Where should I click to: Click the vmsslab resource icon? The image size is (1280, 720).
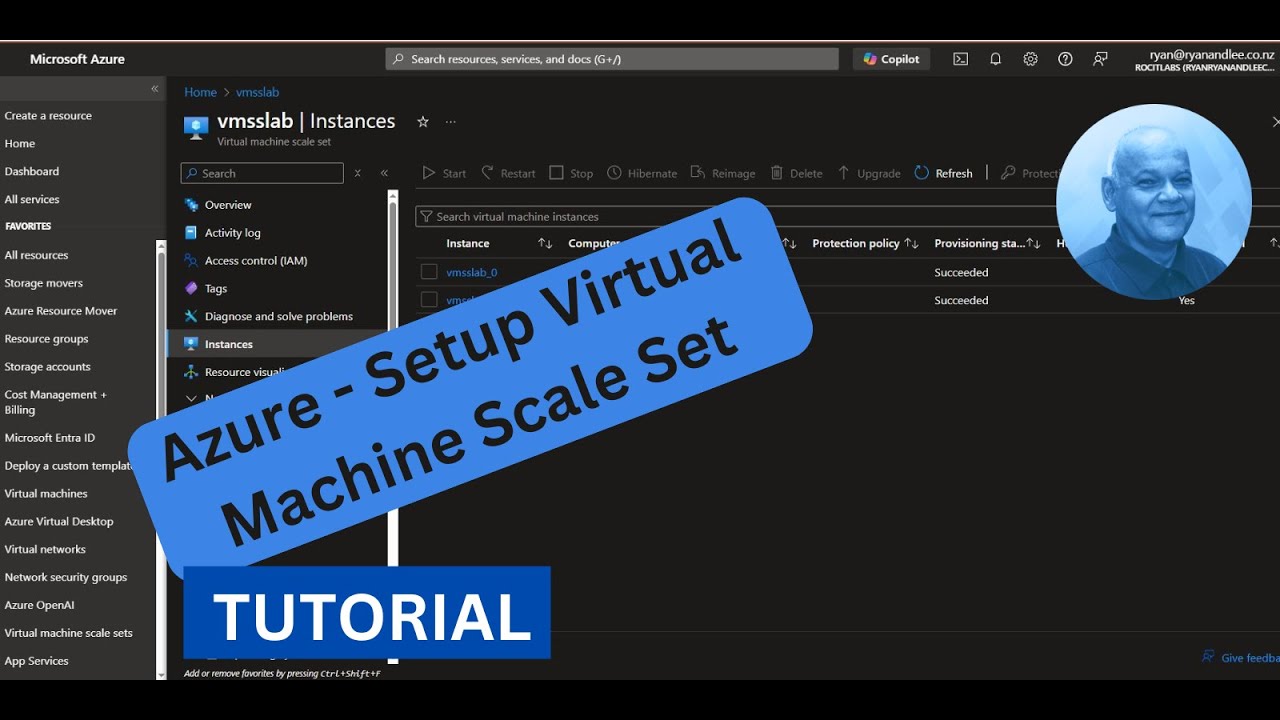[x=196, y=126]
